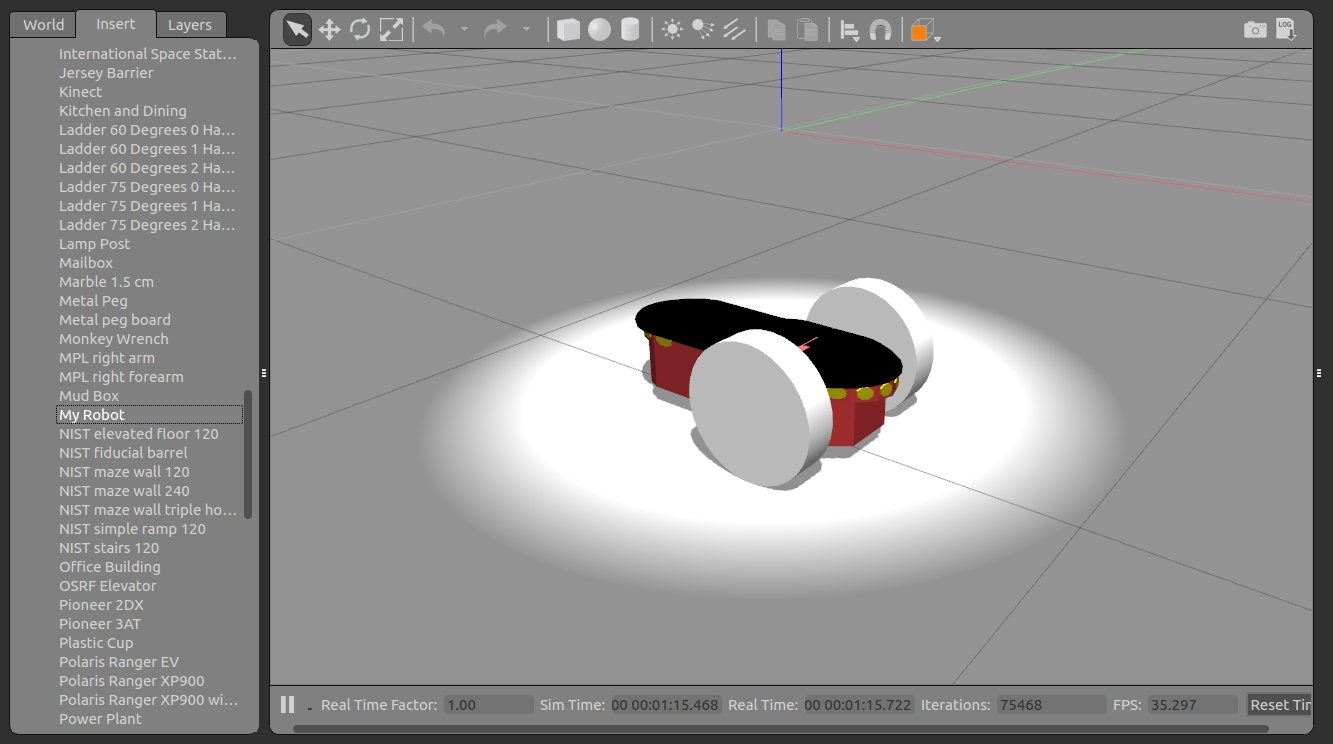Pause the simulation

coord(288,705)
